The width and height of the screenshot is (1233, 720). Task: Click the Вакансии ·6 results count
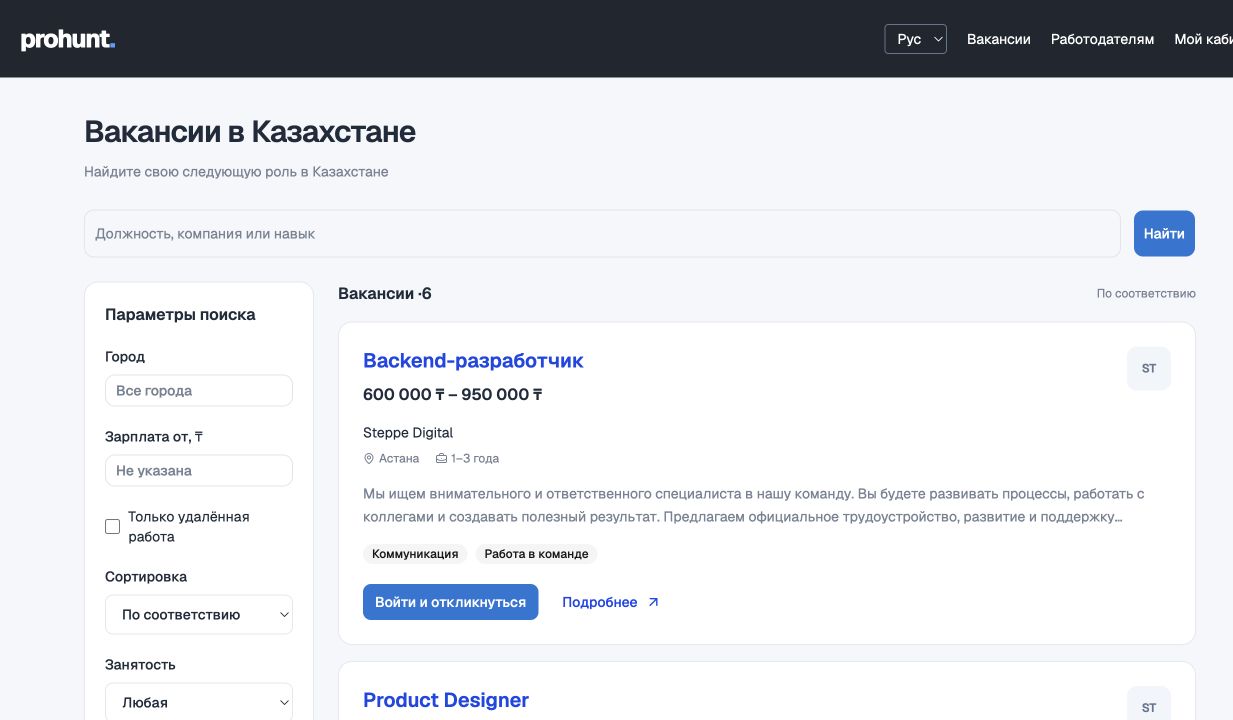[385, 294]
